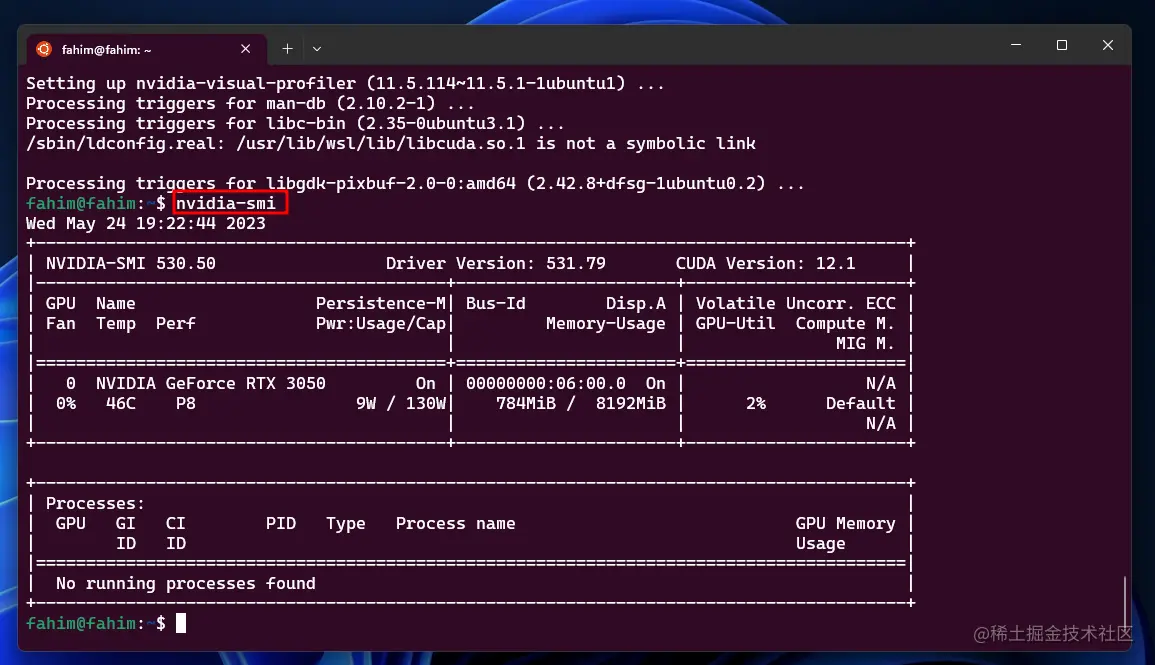Click the 'CUDA Version: 12.1' text
1155x665 pixels.
[x=765, y=263]
